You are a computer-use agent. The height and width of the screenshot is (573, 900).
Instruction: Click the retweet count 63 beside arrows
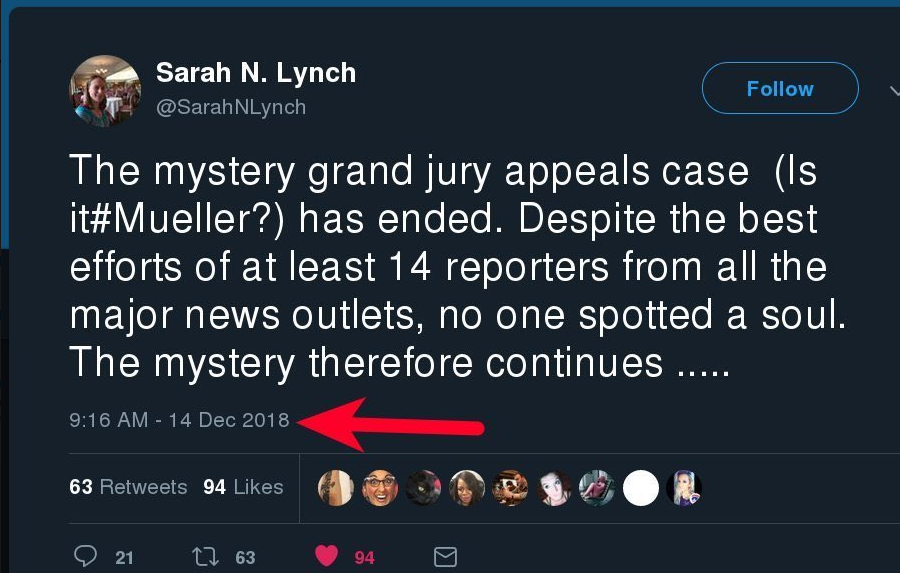click(x=245, y=558)
